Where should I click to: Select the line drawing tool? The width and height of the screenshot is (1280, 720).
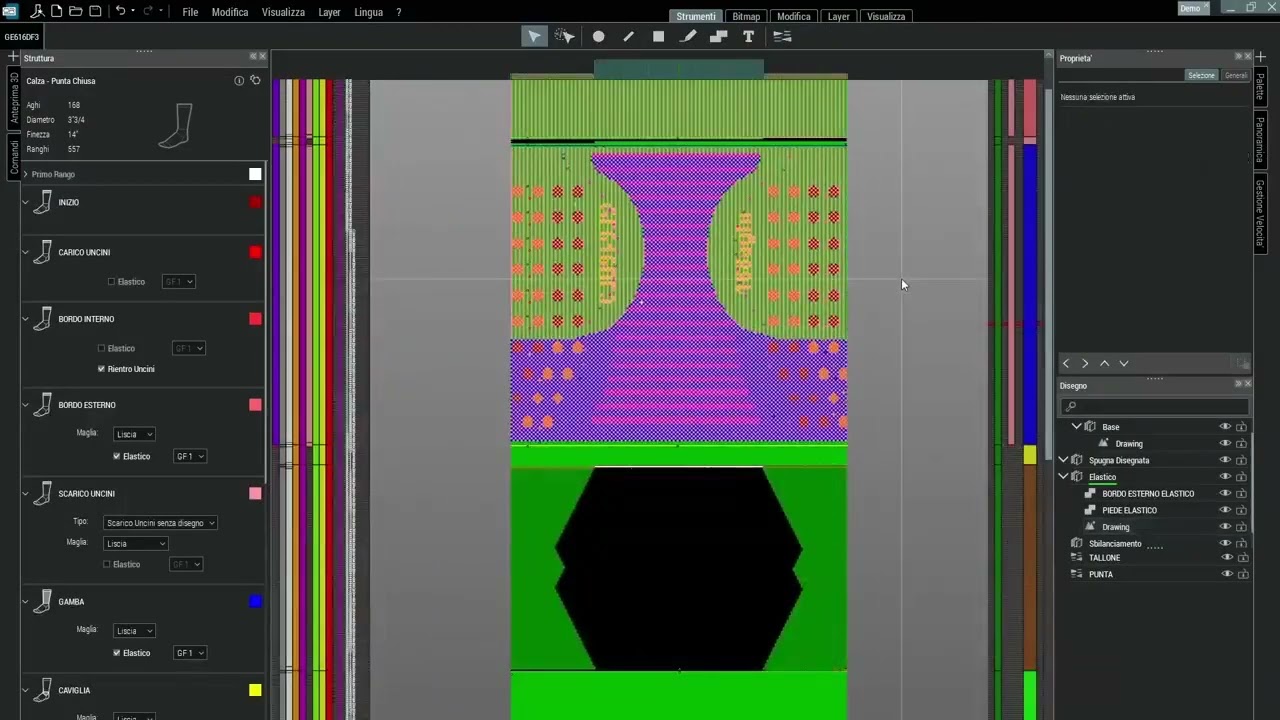coord(628,36)
